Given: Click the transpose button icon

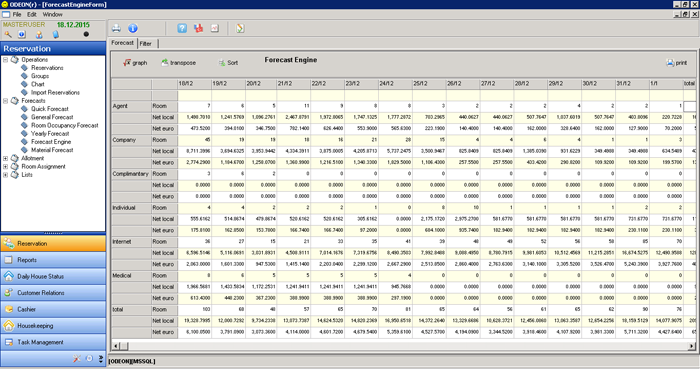Looking at the screenshot, I should click(x=165, y=62).
